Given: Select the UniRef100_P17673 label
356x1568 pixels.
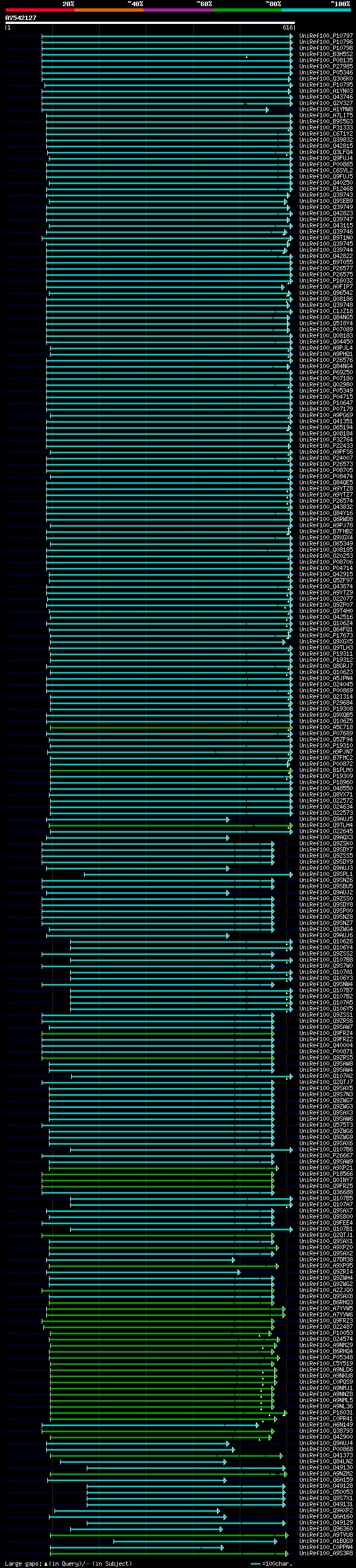Looking at the screenshot, I should coord(326,635).
